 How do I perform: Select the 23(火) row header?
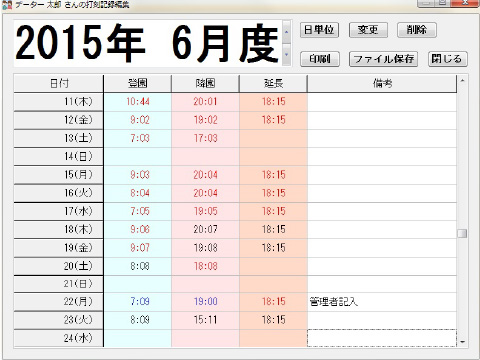[x=58, y=320]
